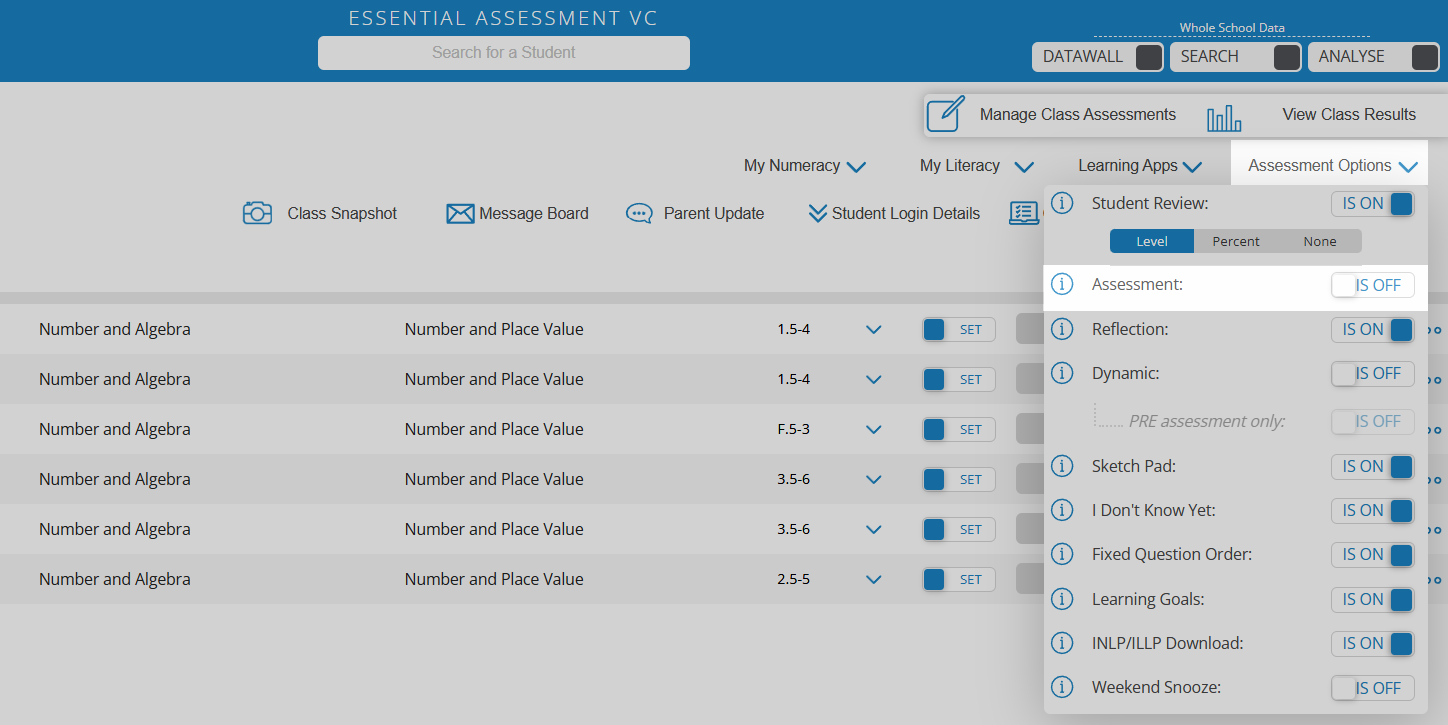Click the Search for a Student field

pyautogui.click(x=504, y=53)
